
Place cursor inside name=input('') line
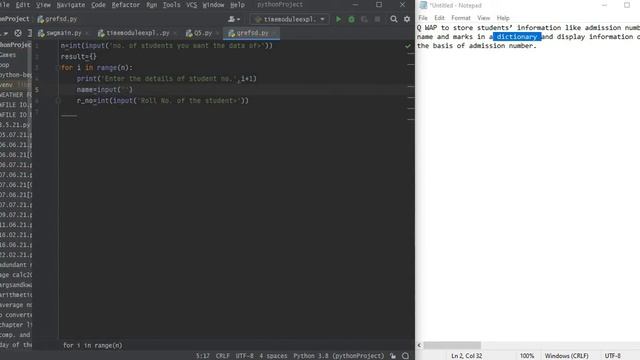click(x=104, y=89)
